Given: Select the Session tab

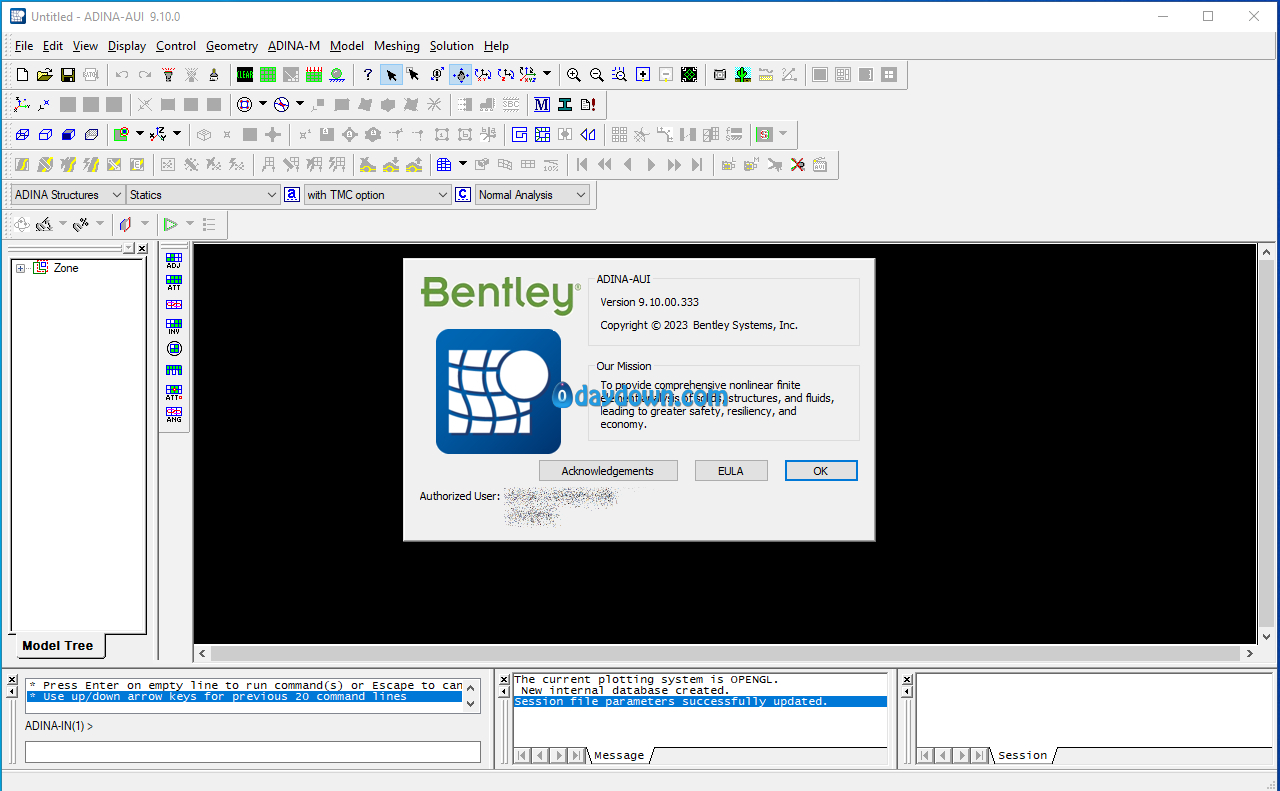Looking at the screenshot, I should pyautogui.click(x=1022, y=755).
